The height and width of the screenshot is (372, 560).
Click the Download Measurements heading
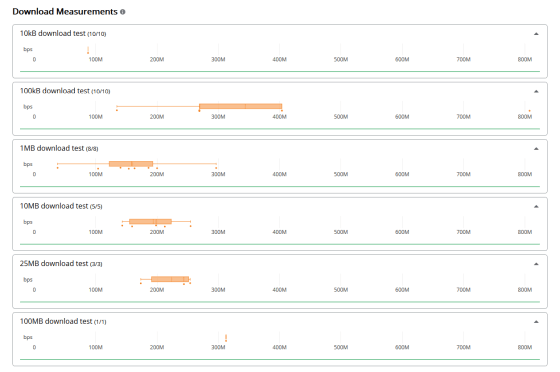pos(65,12)
